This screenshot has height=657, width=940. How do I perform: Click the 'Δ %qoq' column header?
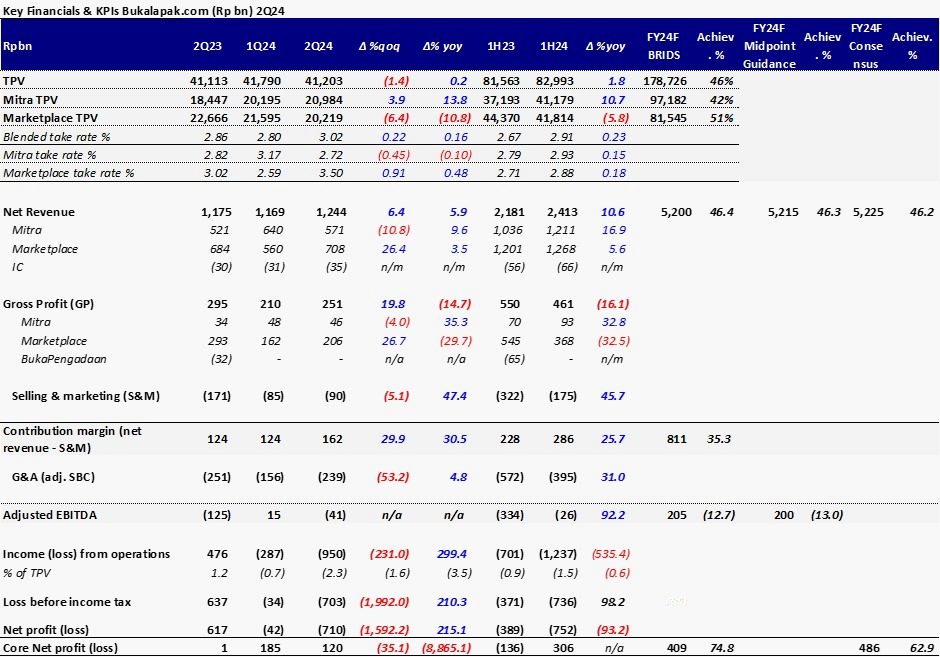379,46
